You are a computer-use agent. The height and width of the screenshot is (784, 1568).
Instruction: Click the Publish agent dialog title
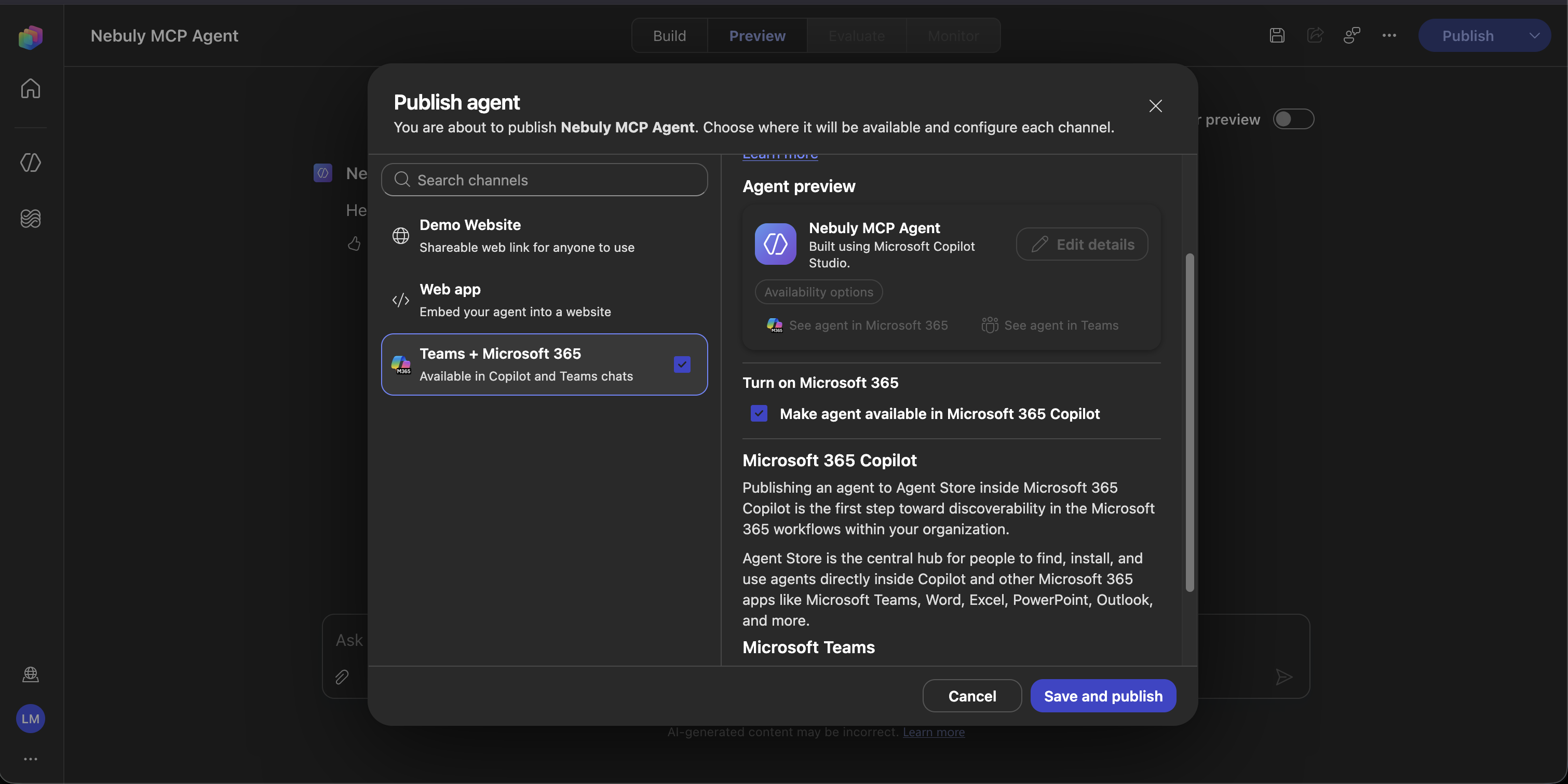point(456,102)
